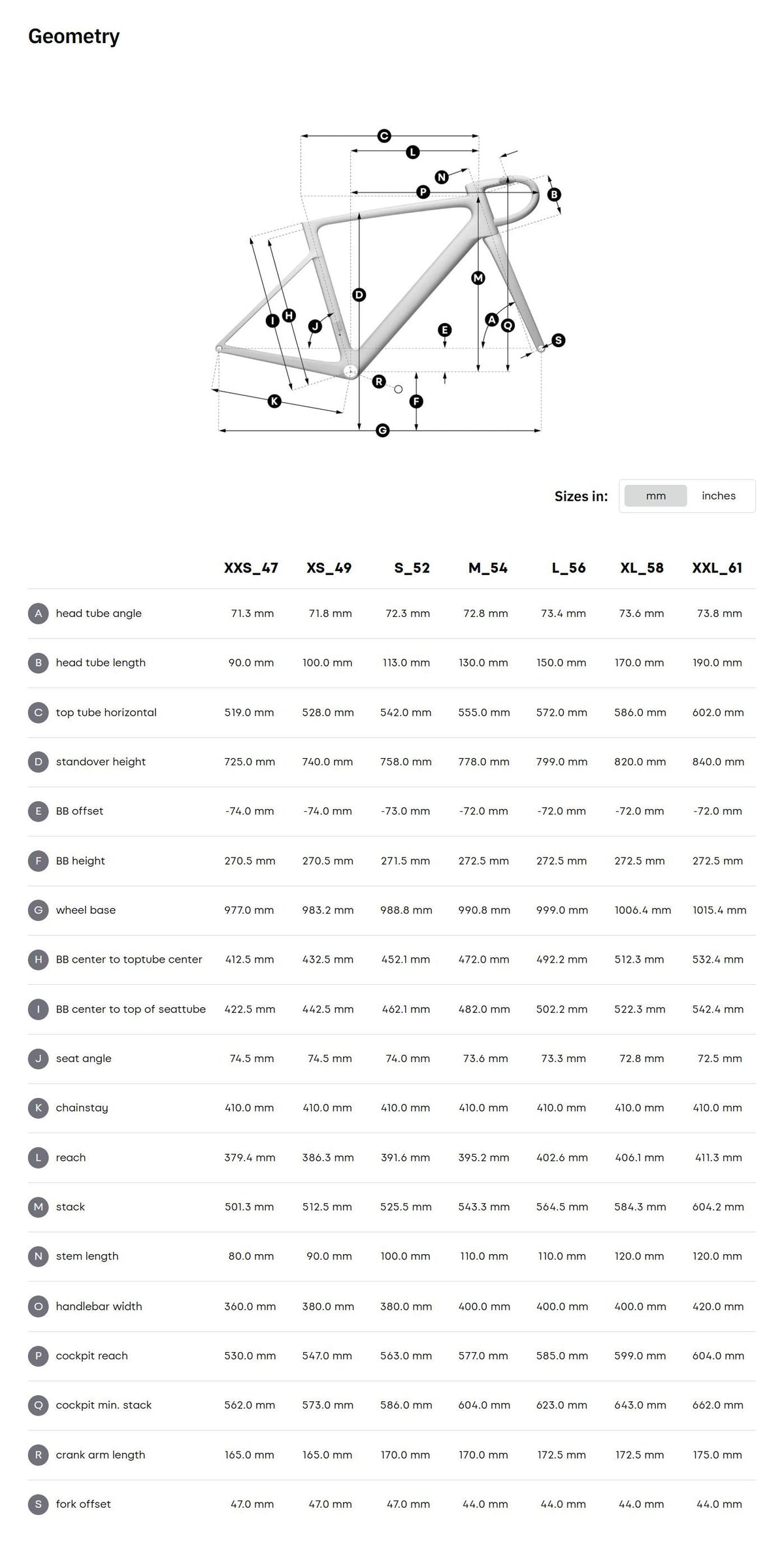Select the D standover marker on diagram

pos(359,295)
